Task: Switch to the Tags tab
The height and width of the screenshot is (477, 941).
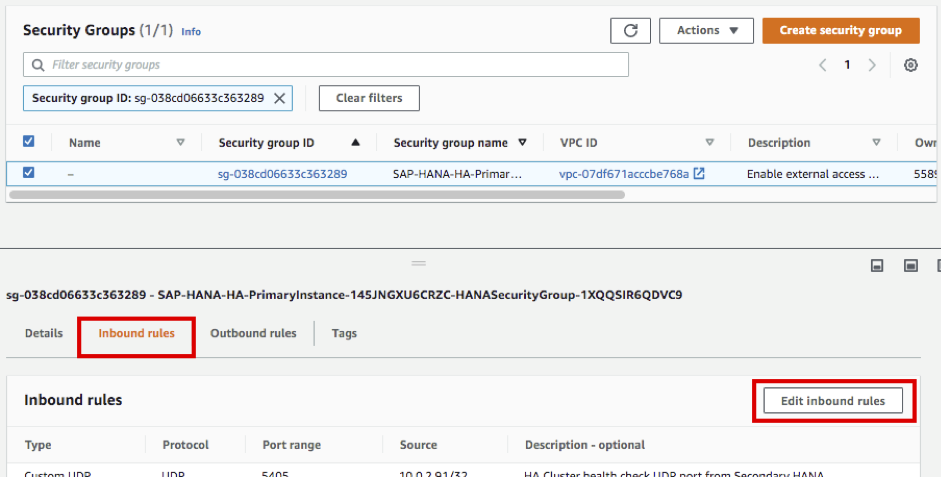Action: point(344,333)
